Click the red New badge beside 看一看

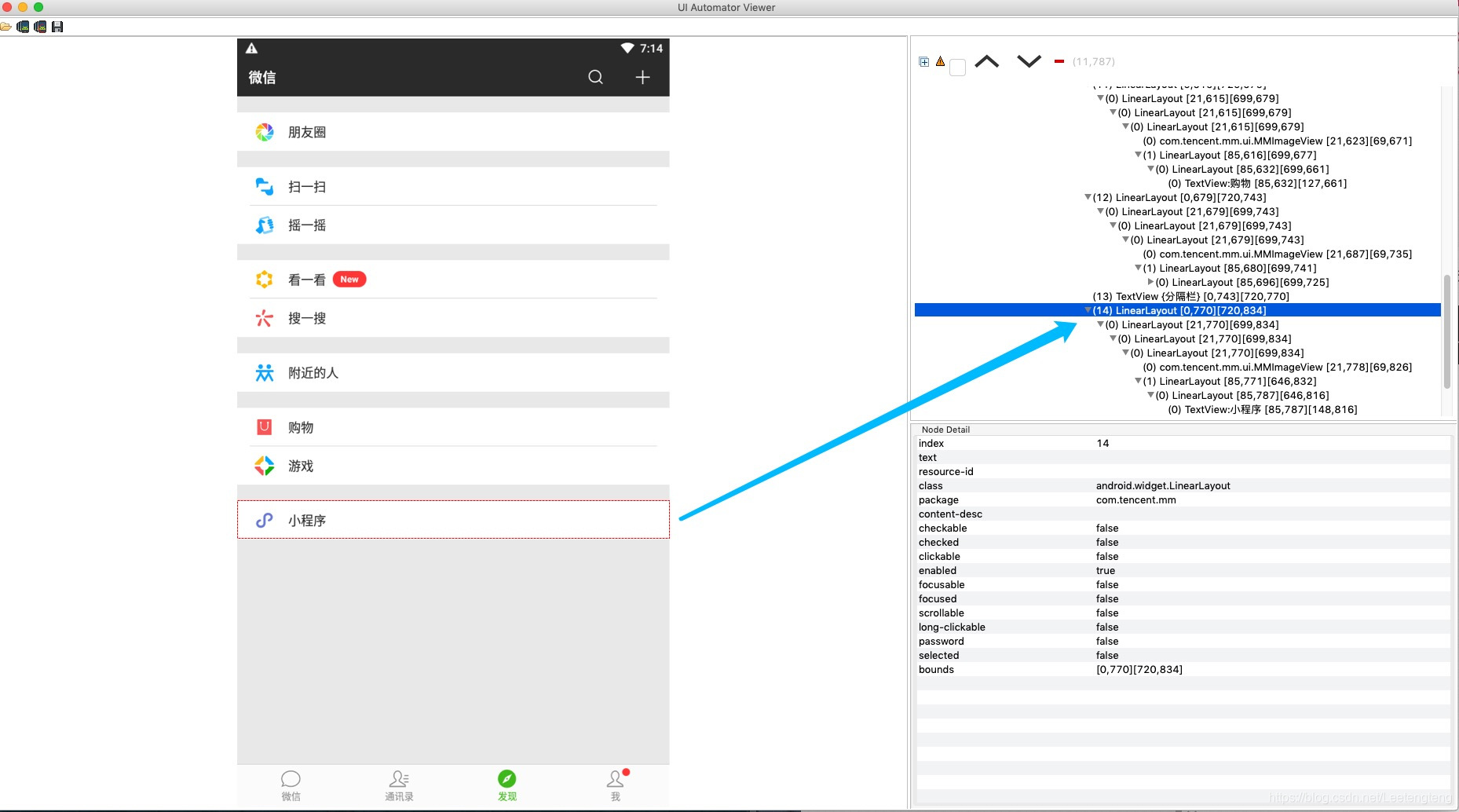(349, 280)
